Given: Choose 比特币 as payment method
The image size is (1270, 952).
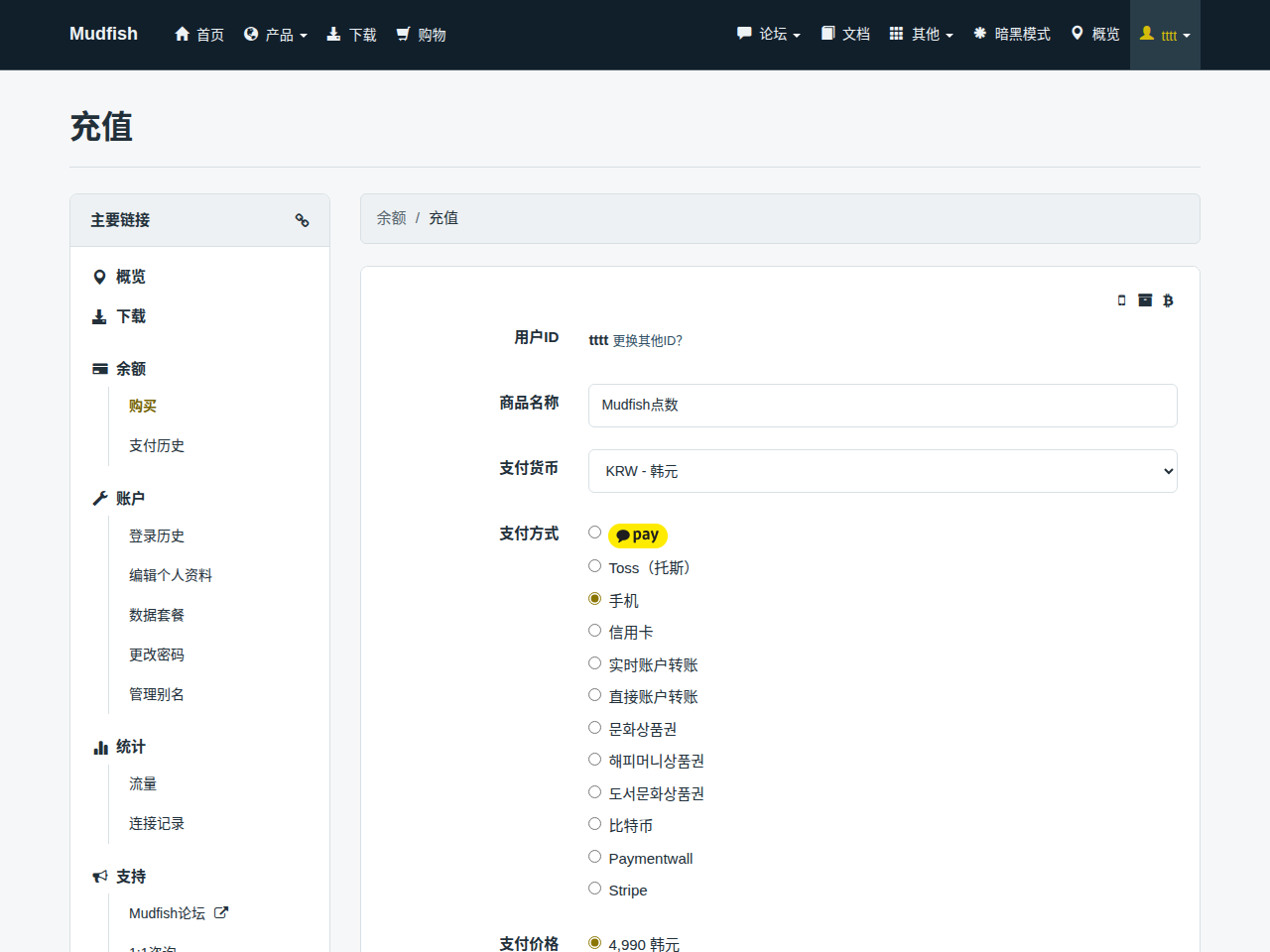Looking at the screenshot, I should [594, 824].
